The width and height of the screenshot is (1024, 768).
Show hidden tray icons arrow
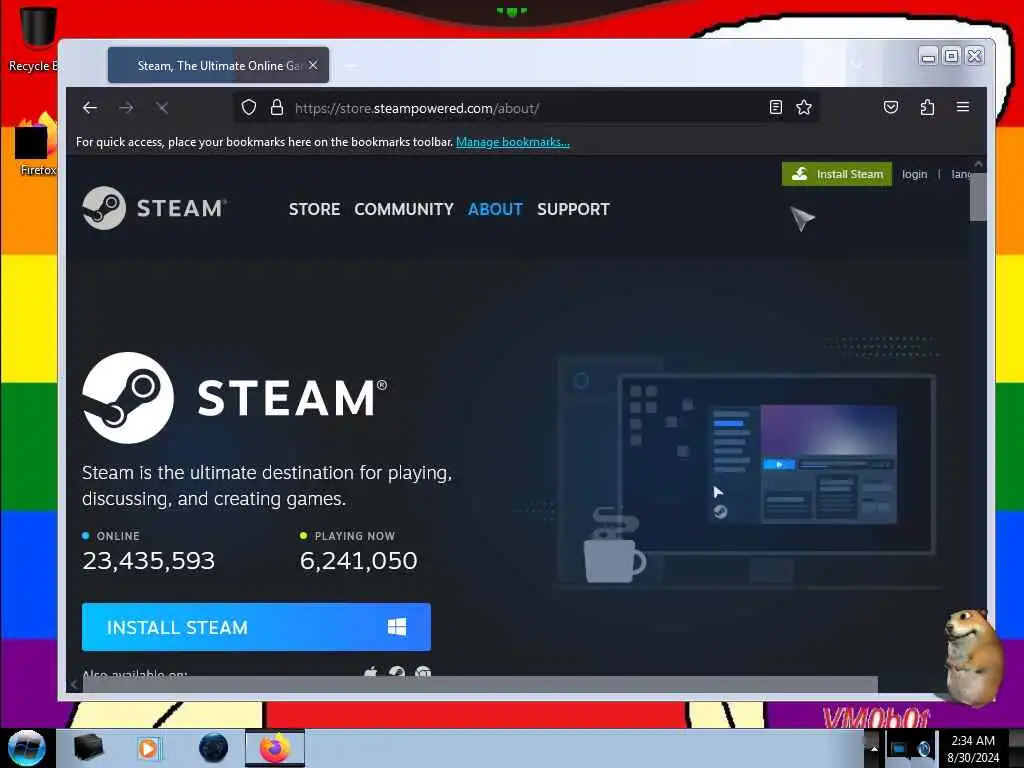click(x=874, y=748)
